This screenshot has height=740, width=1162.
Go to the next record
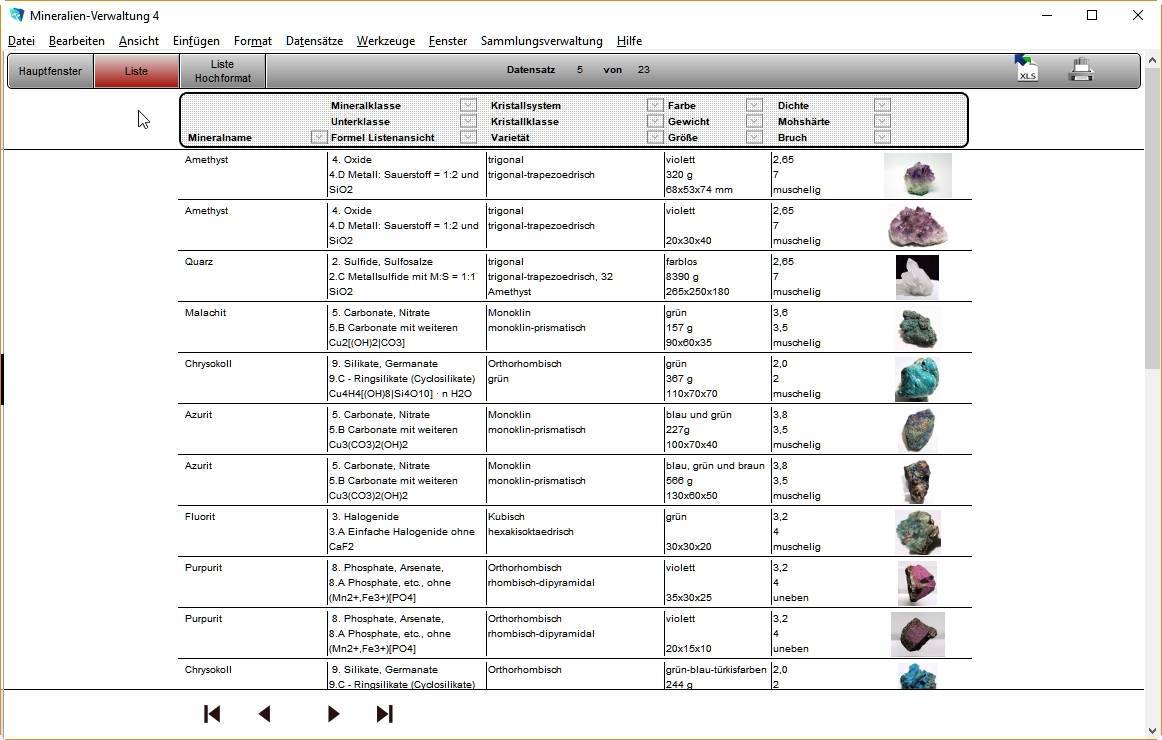(x=333, y=713)
